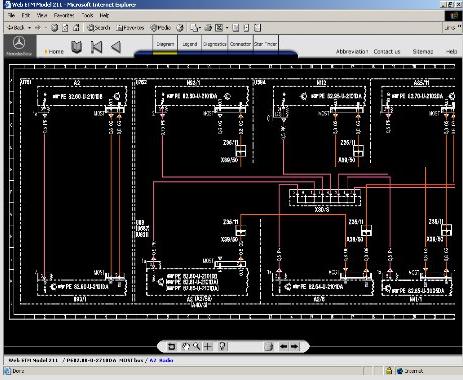Click the Media toolbar button
The image size is (463, 380).
pyautogui.click(x=161, y=28)
